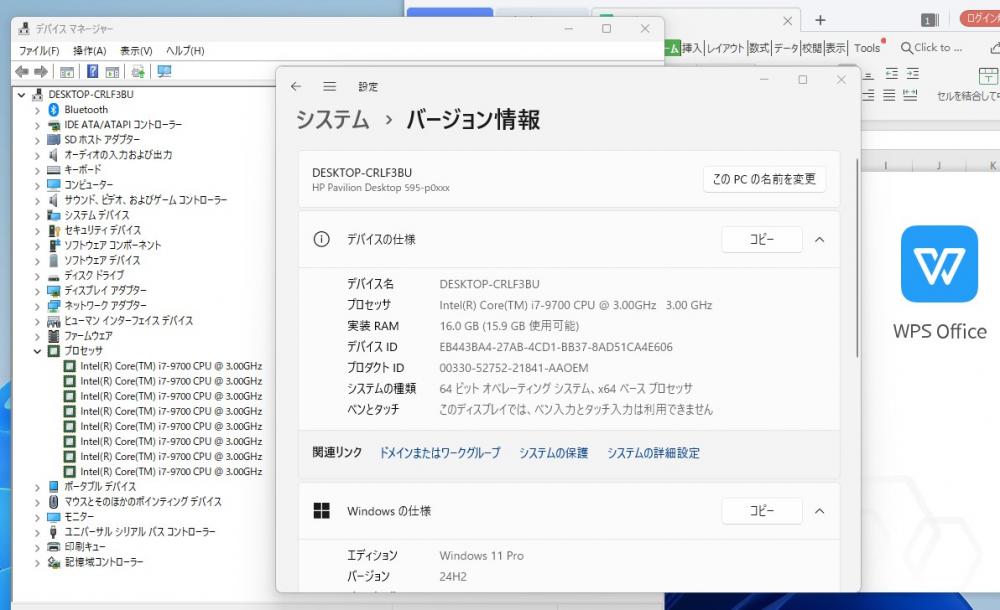Switch to the 数式 tab in WPS
The width and height of the screenshot is (1000, 610).
pyautogui.click(x=759, y=48)
